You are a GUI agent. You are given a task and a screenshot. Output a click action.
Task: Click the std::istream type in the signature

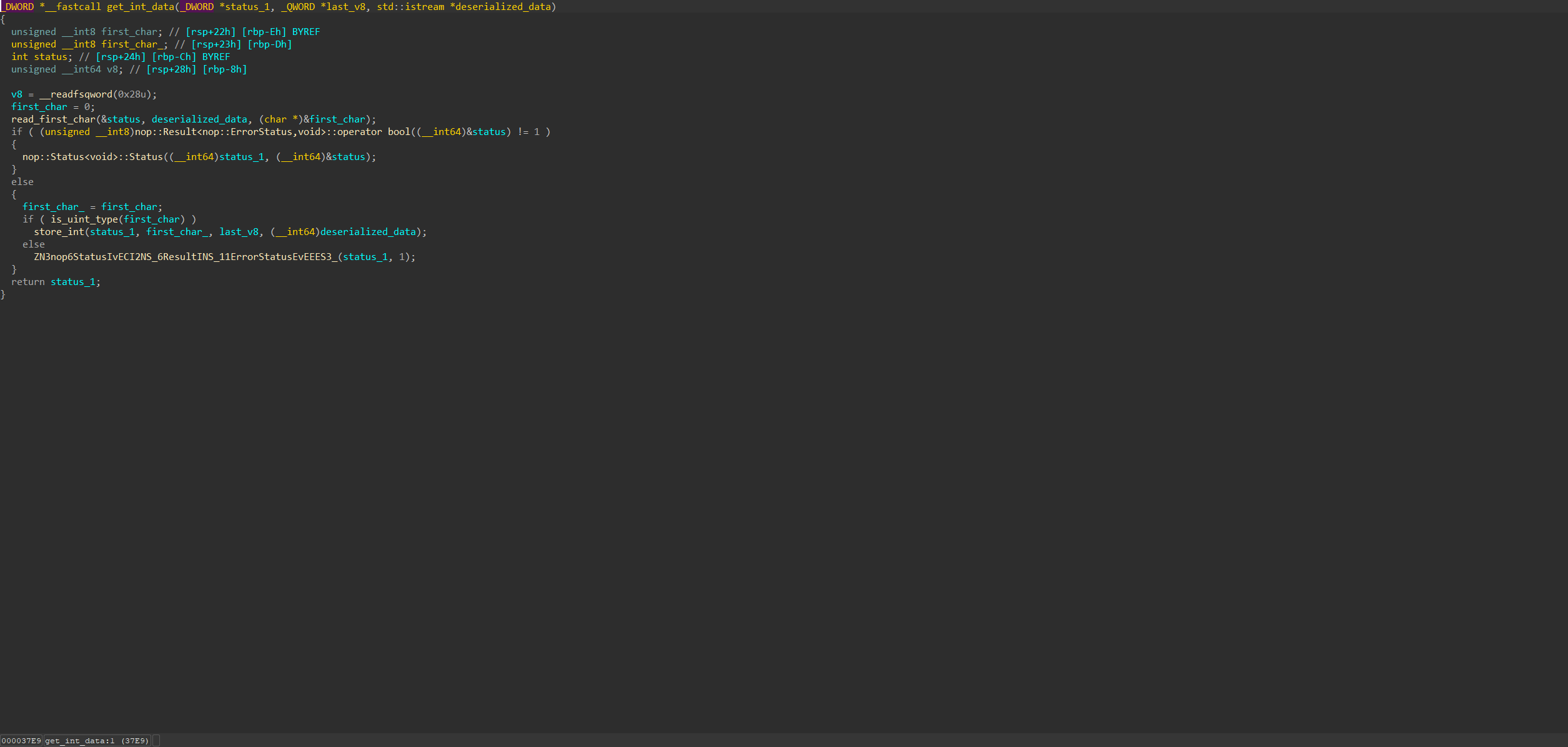click(x=410, y=7)
